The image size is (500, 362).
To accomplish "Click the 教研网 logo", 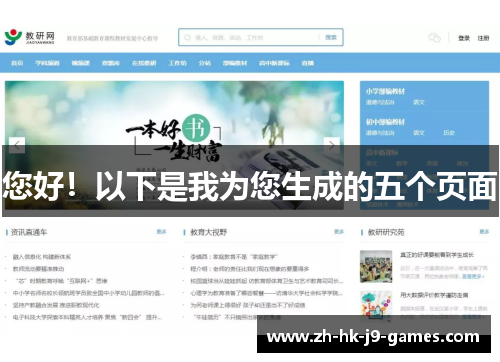I will click(x=29, y=37).
